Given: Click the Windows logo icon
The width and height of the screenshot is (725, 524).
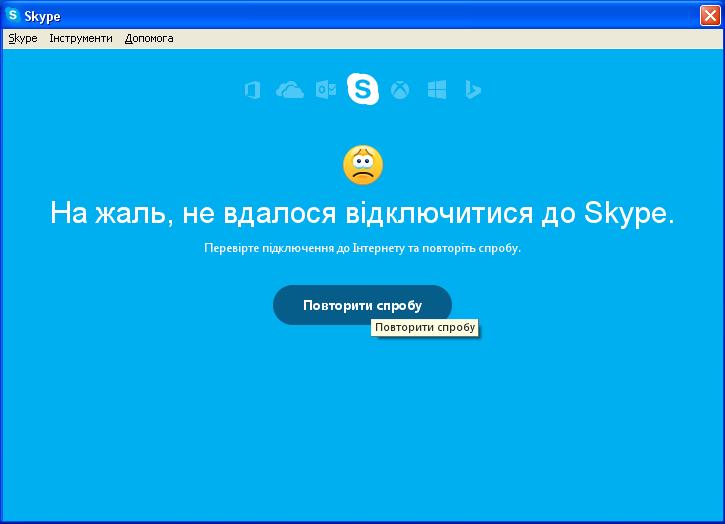Looking at the screenshot, I should coord(437,90).
